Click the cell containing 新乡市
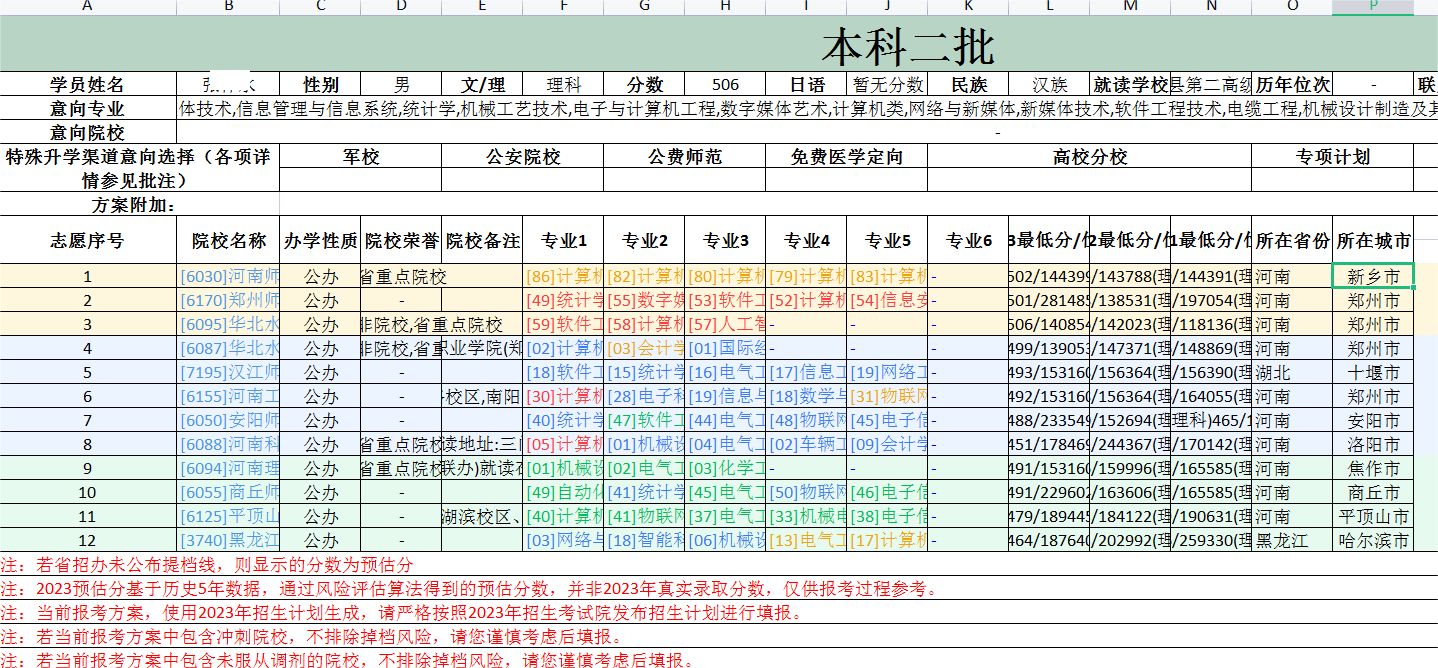The height and width of the screenshot is (668, 1438). coord(1372,274)
